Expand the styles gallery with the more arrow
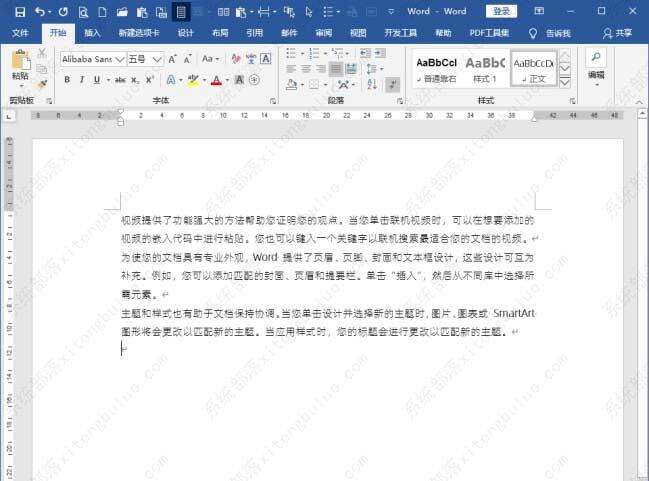This screenshot has height=481, width=649. coord(565,82)
